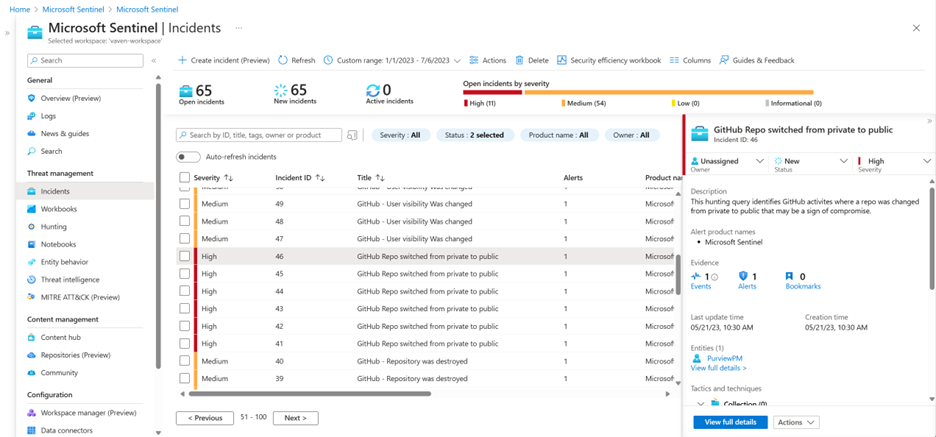Open the Severity : All filter
This screenshot has height=437, width=936.
401,135
